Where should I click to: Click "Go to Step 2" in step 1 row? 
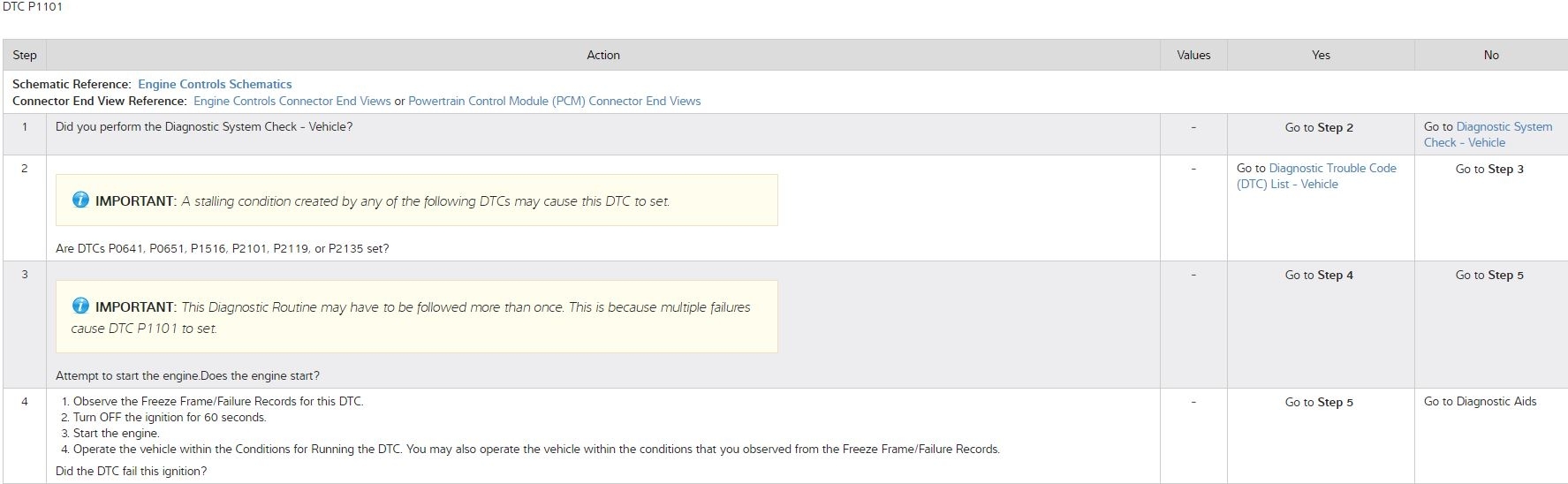coord(1318,127)
